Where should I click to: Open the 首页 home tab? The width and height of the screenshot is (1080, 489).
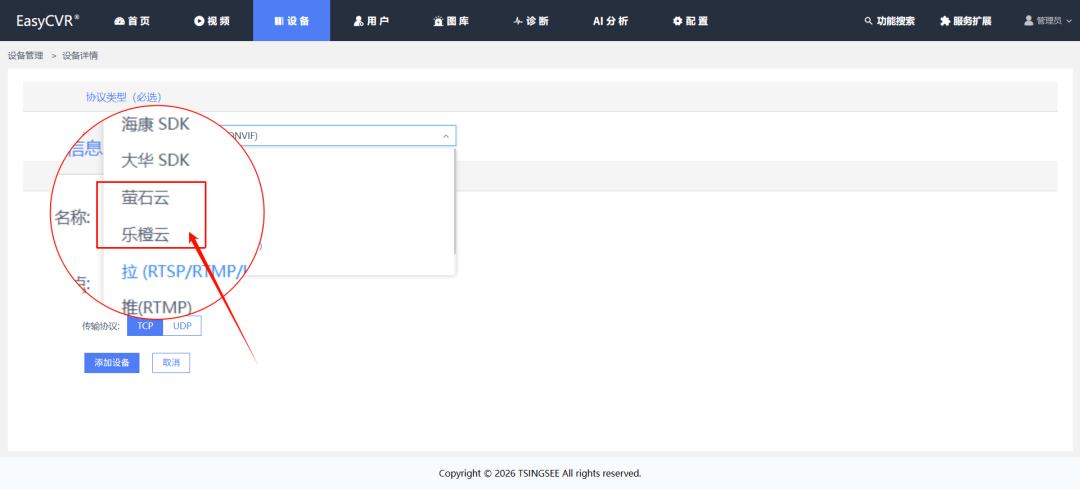(x=132, y=21)
